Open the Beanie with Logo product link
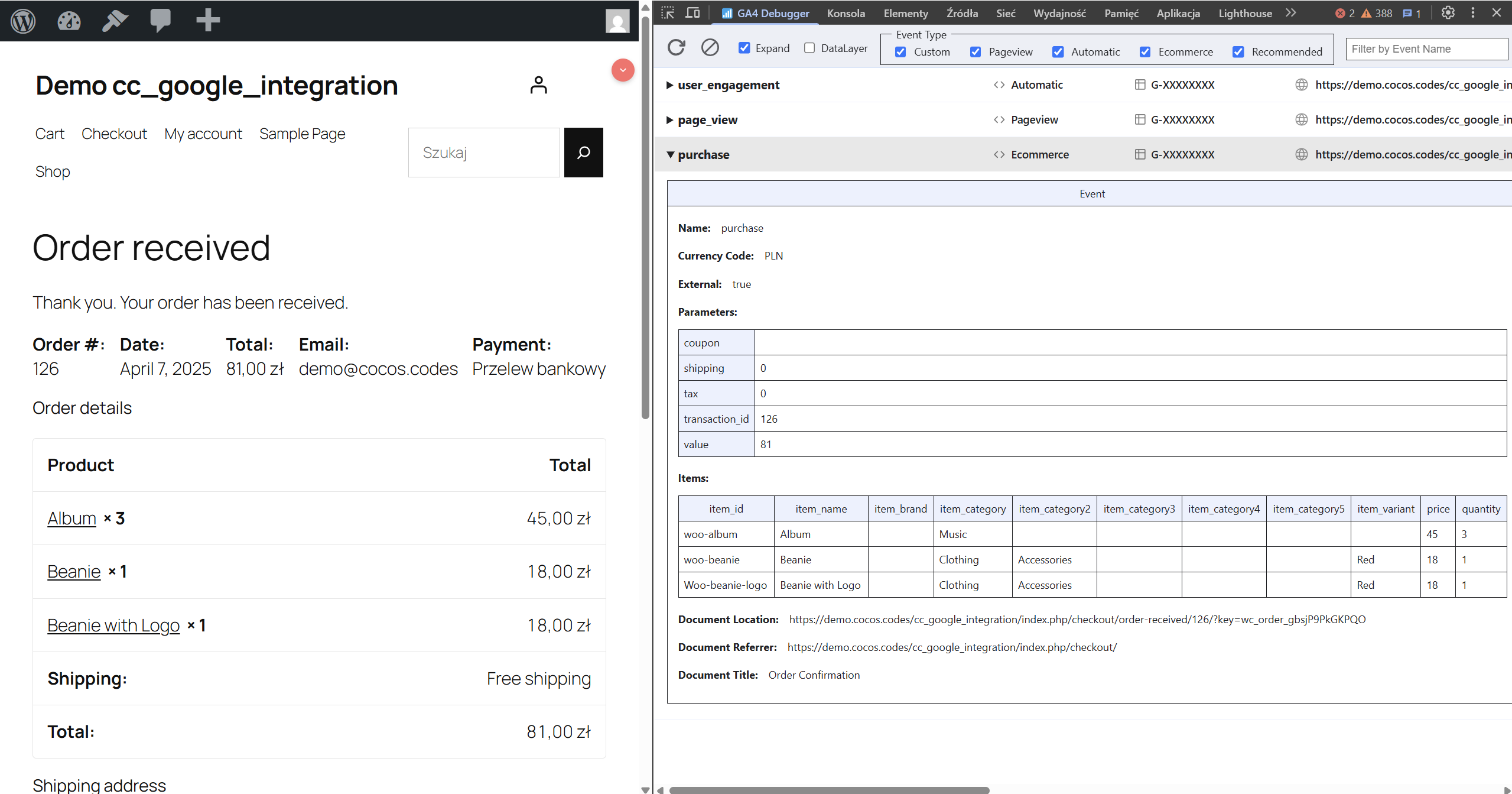The width and height of the screenshot is (1512, 794). coord(113,626)
